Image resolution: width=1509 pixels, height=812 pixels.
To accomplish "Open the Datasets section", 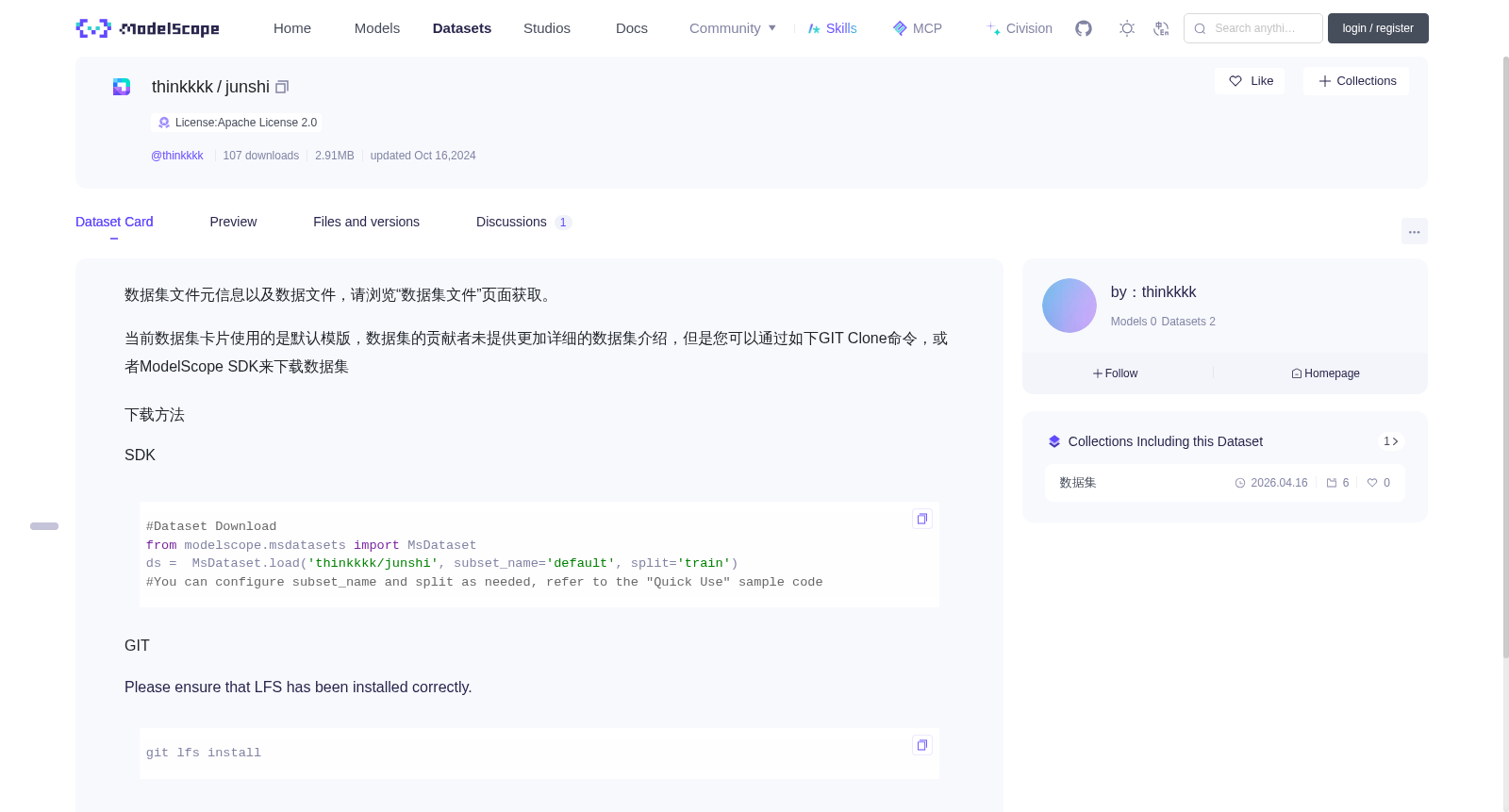I will tap(462, 28).
